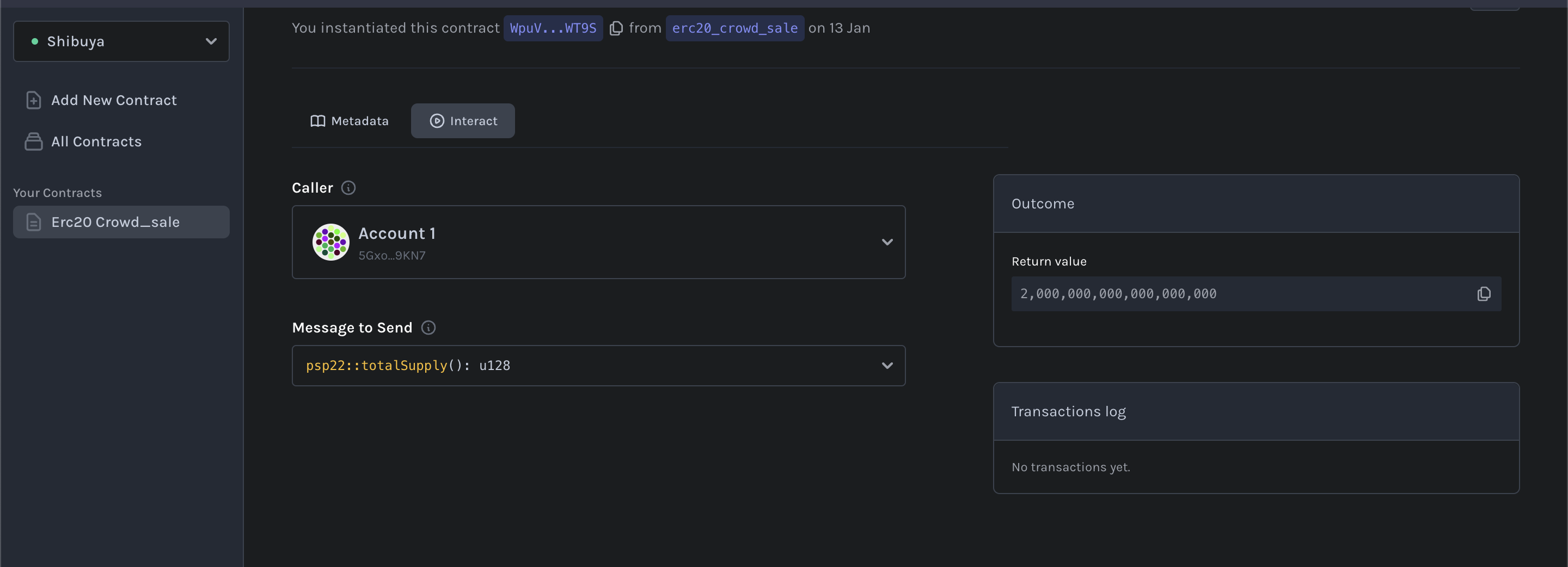Open the psp22::totalSupply message dropdown
This screenshot has width=1568, height=567.
click(x=598, y=366)
